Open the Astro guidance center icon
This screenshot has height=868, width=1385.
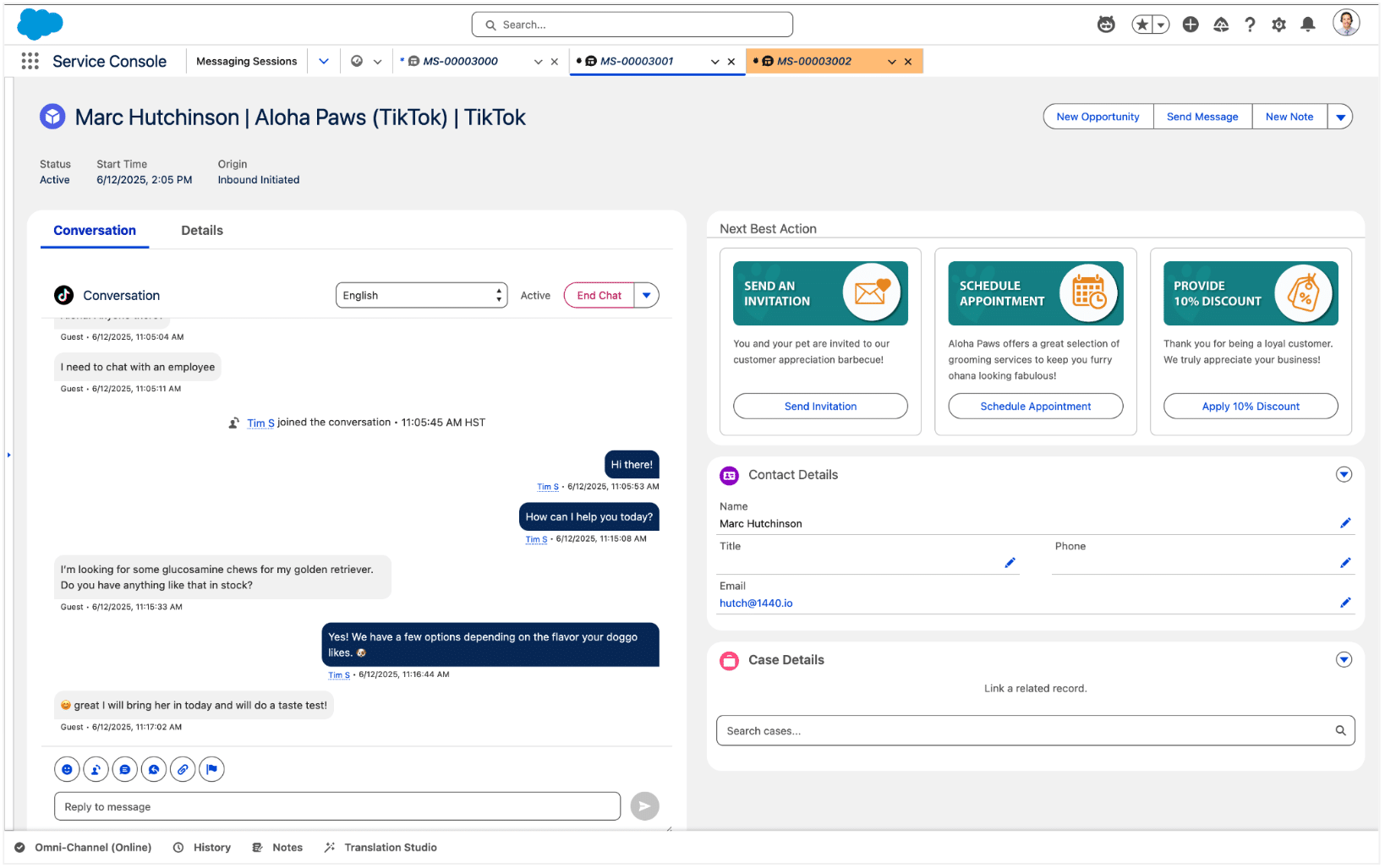[x=1106, y=25]
